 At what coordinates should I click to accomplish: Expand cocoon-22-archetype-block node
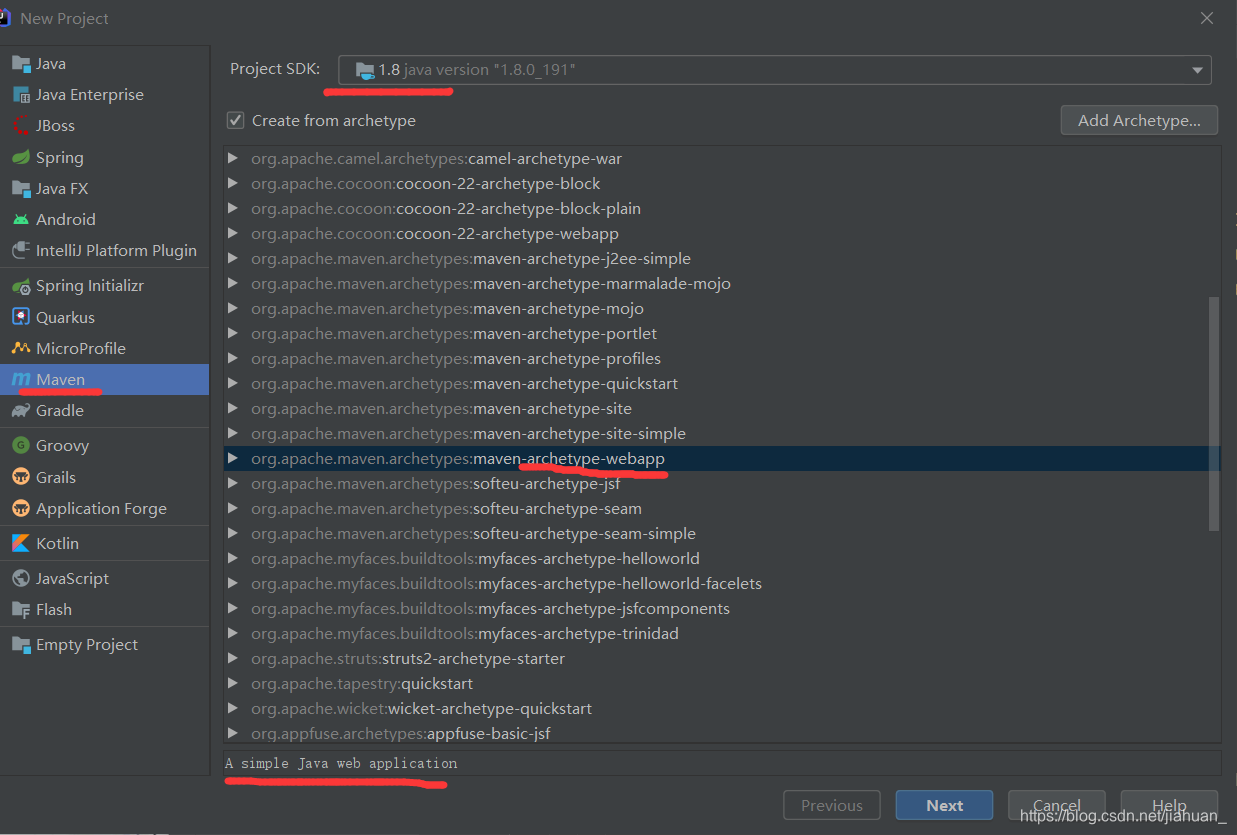pyautogui.click(x=233, y=184)
